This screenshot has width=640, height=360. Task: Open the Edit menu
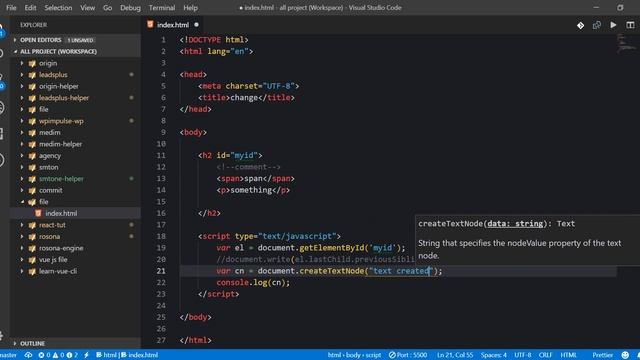click(30, 8)
